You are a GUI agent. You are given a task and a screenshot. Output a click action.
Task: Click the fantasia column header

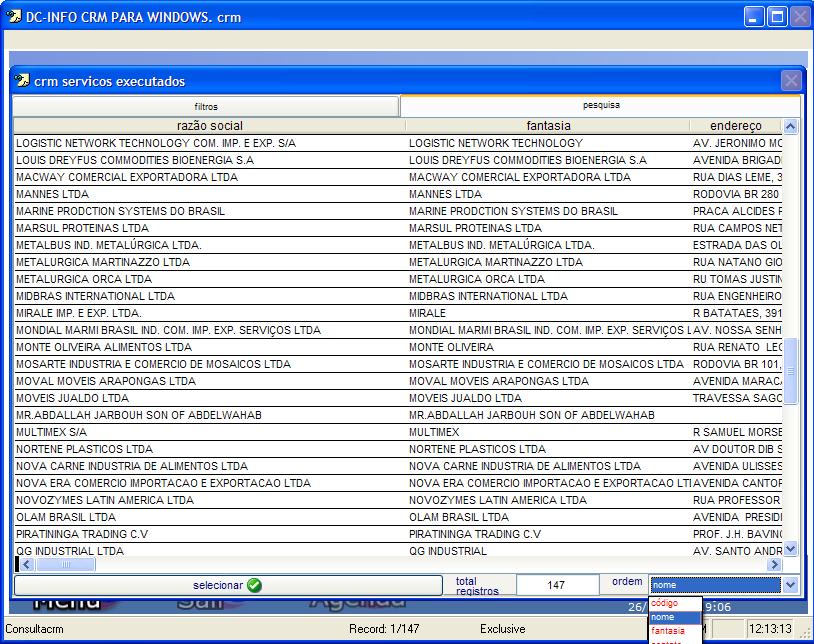pyautogui.click(x=548, y=126)
